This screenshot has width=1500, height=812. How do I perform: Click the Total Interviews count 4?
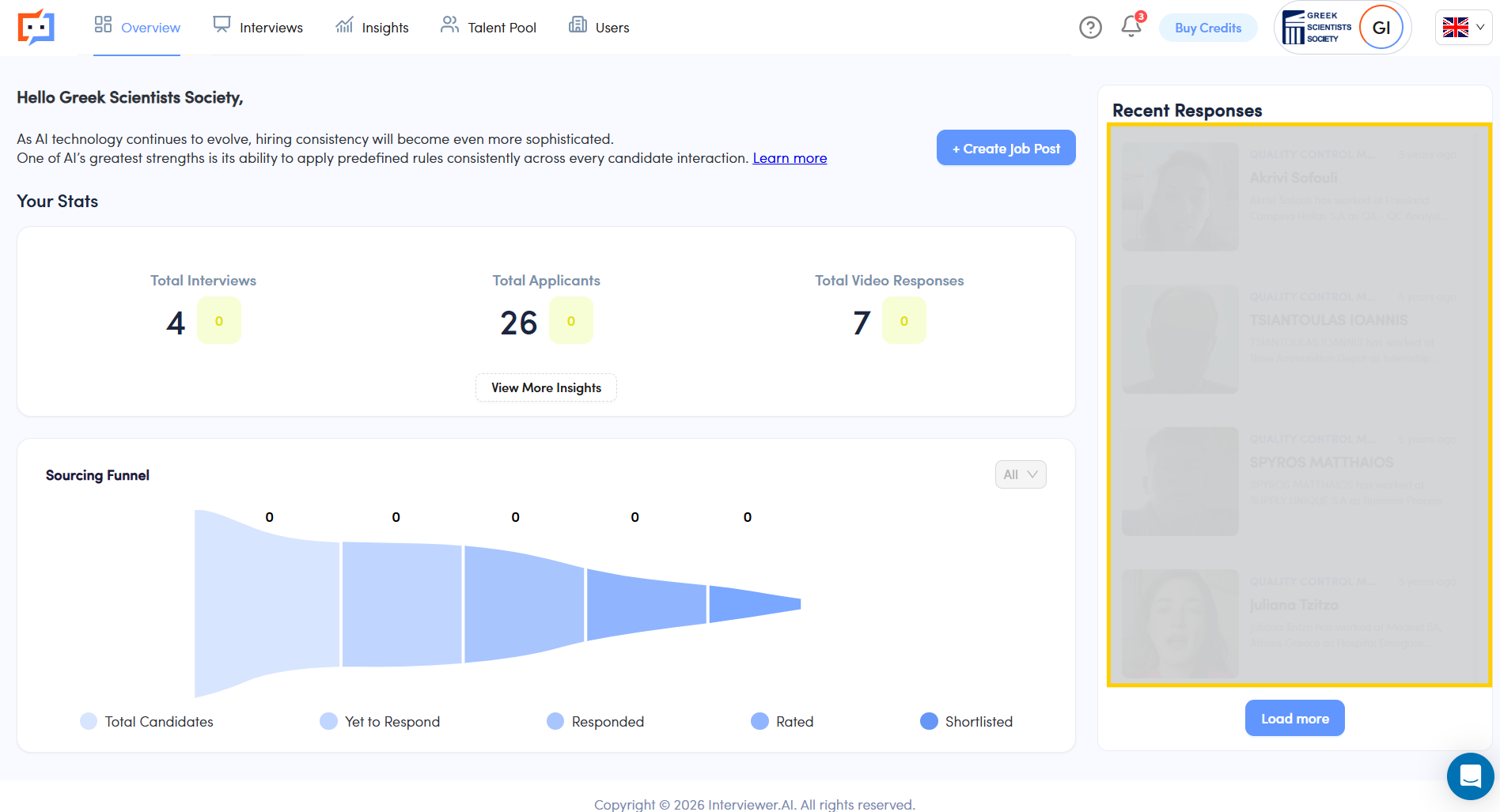(176, 323)
